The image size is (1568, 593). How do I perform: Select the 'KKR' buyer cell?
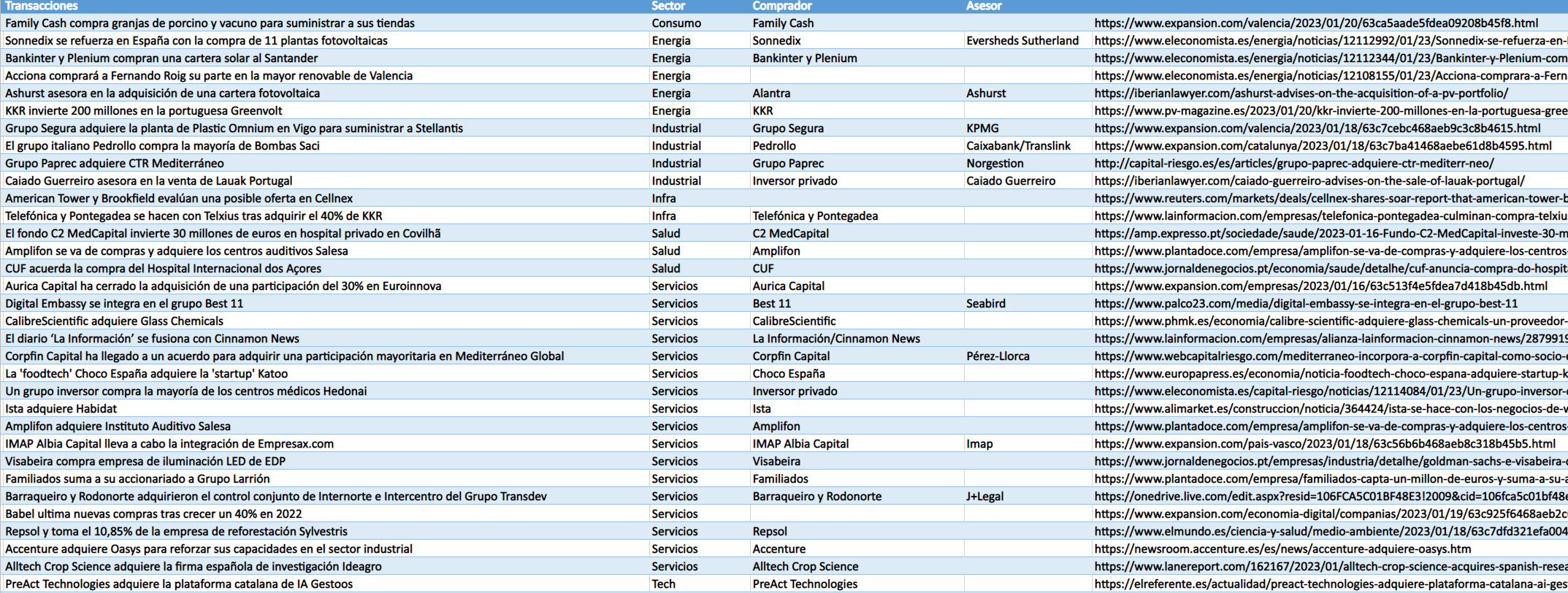point(856,111)
